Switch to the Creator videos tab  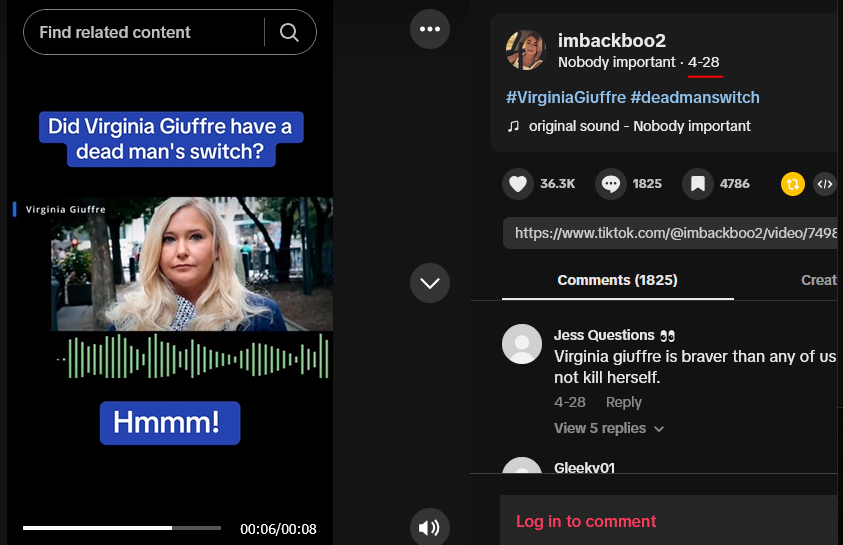[819, 280]
